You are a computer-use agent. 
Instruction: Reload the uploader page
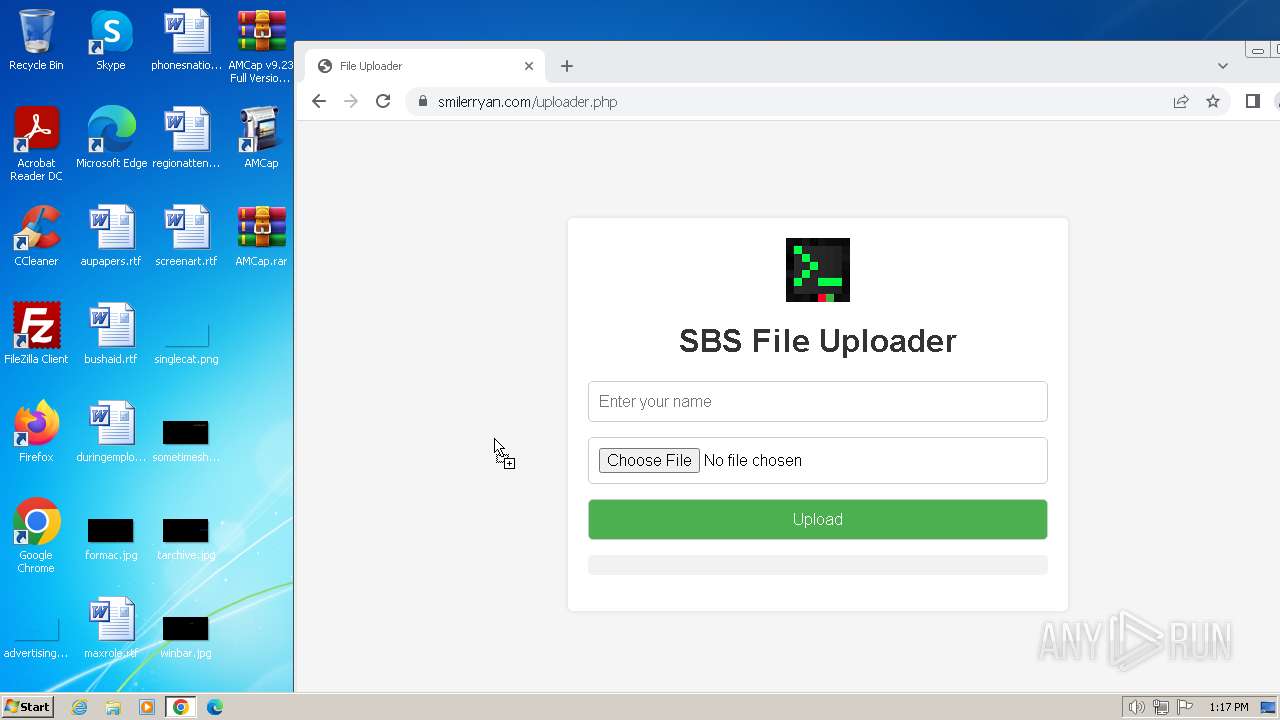383,101
